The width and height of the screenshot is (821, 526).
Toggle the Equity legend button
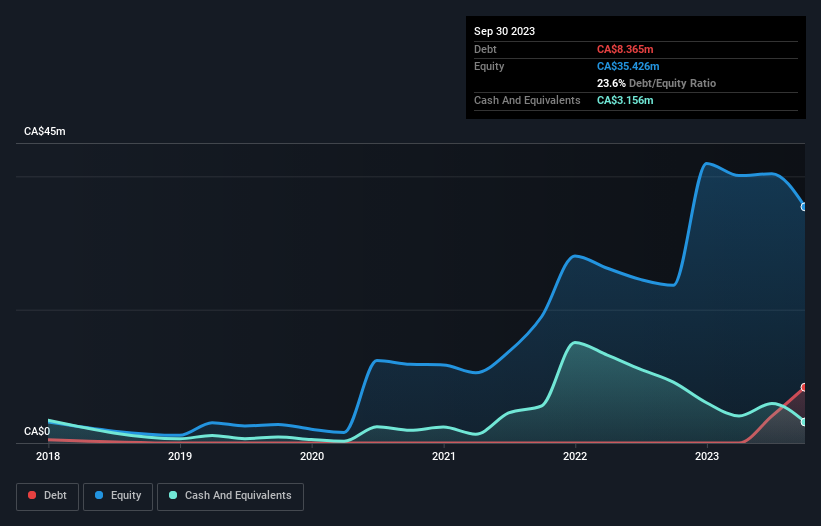[x=118, y=496]
